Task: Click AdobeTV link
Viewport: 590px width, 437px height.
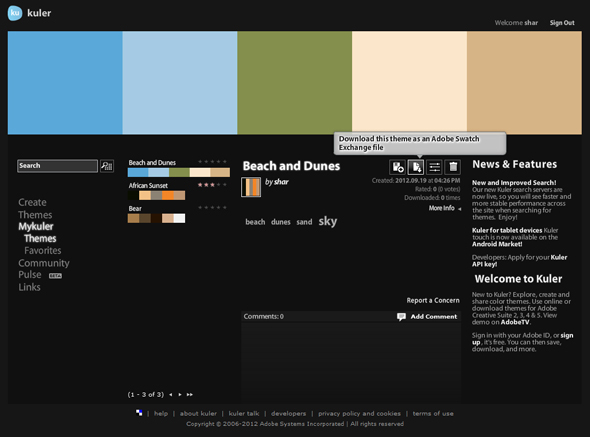Action: pos(515,322)
